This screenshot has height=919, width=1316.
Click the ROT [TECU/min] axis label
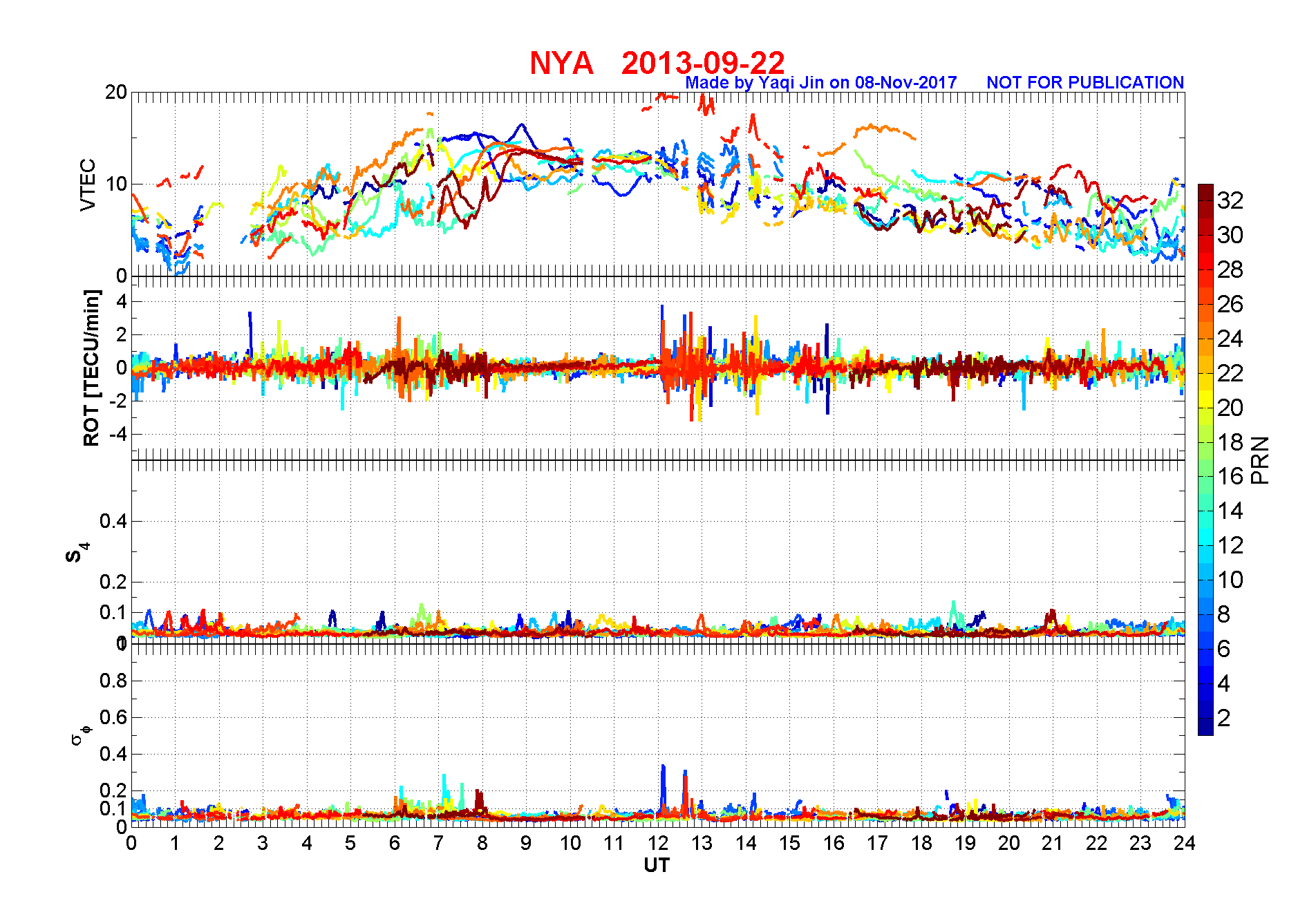point(91,368)
